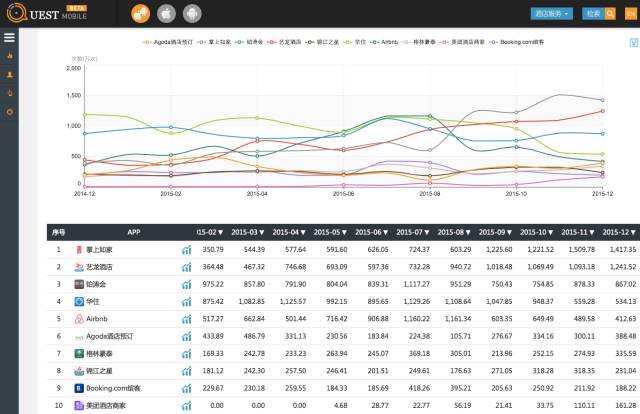Toggle 艺龙酒店 series in chart legend
640x414 pixels.
click(284, 42)
